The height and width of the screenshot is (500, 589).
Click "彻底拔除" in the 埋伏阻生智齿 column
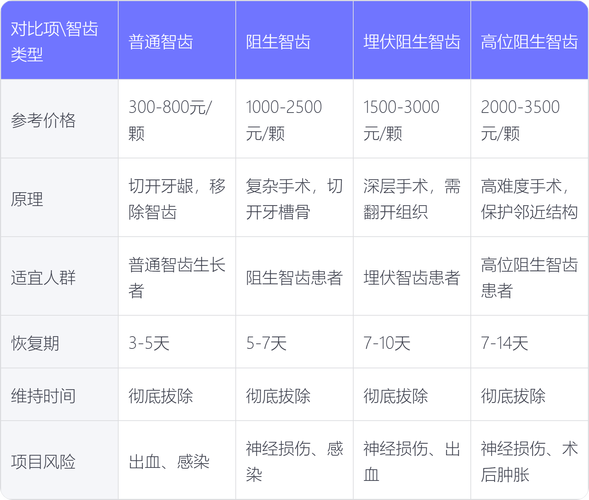[x=412, y=395]
